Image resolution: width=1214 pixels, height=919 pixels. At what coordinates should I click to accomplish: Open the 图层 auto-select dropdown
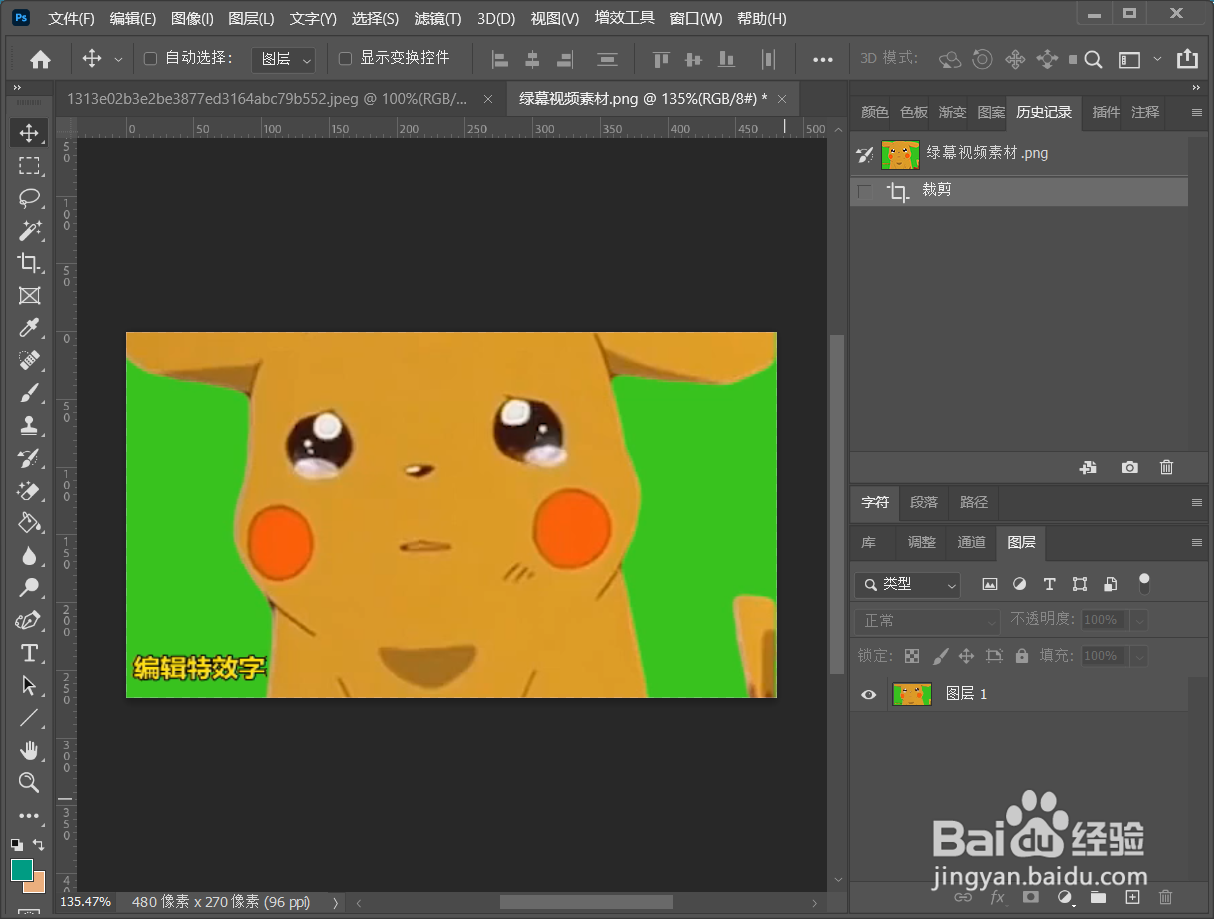tap(283, 60)
